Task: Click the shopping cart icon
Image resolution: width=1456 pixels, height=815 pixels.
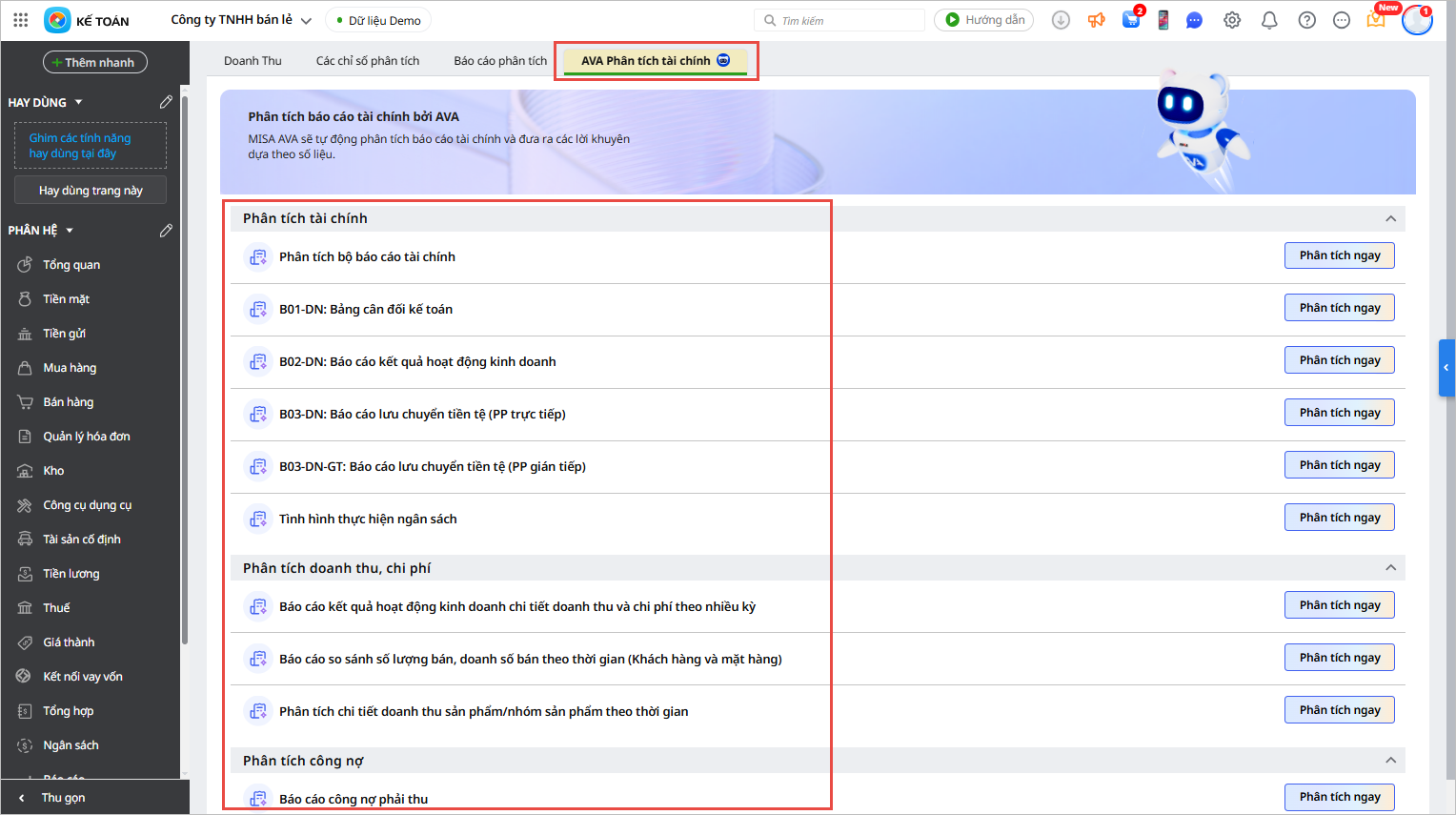Action: (1131, 20)
